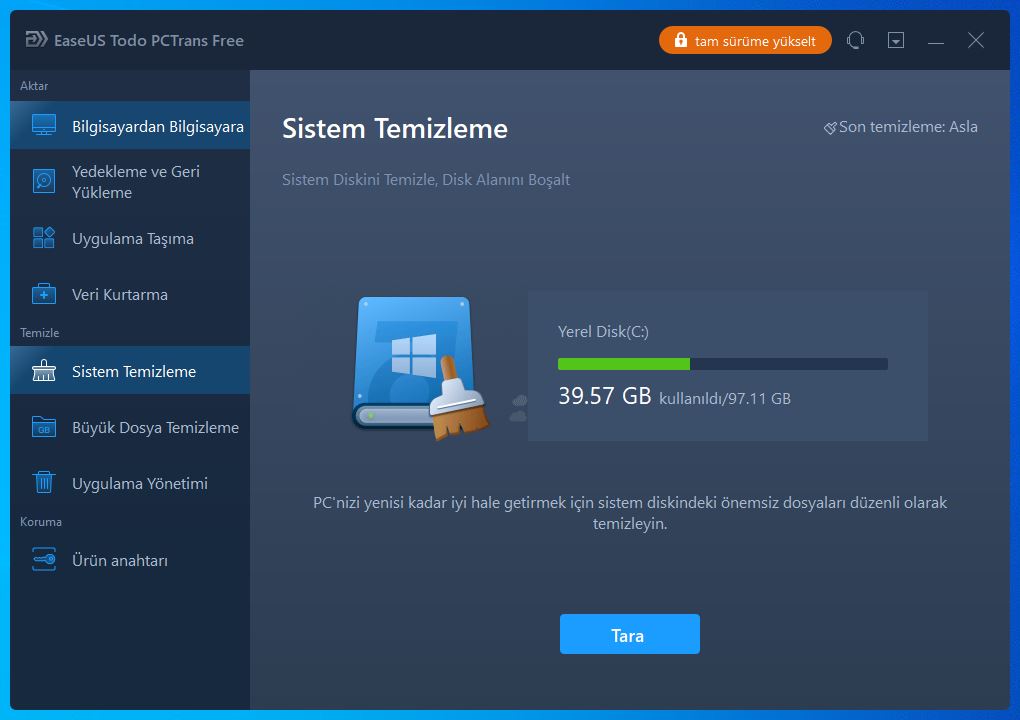Click the disk with brush illustration
The height and width of the screenshot is (720, 1020).
pyautogui.click(x=422, y=367)
